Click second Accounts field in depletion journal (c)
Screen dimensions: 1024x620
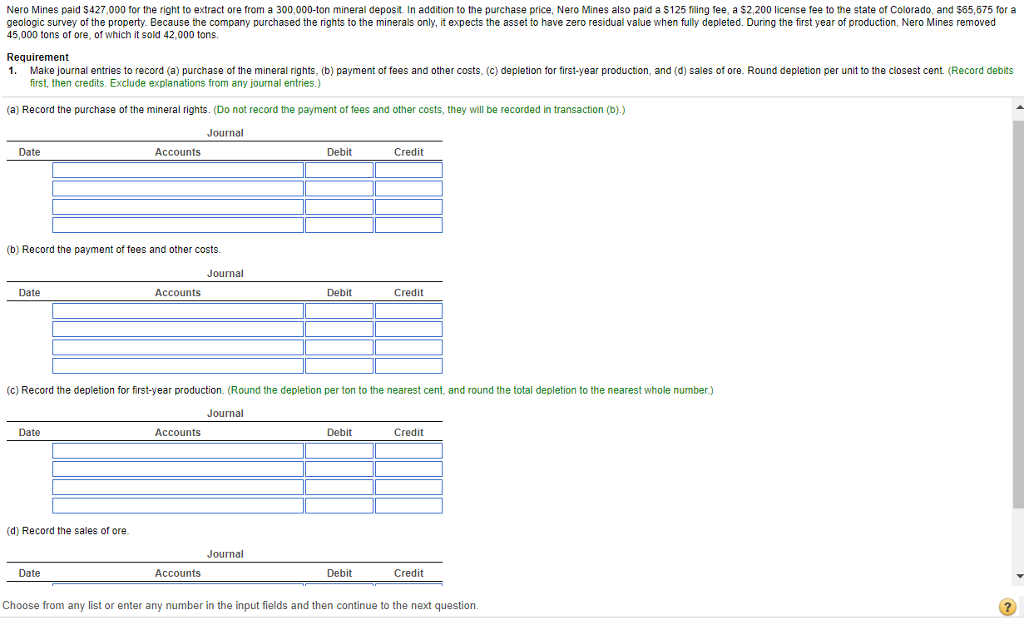(178, 469)
